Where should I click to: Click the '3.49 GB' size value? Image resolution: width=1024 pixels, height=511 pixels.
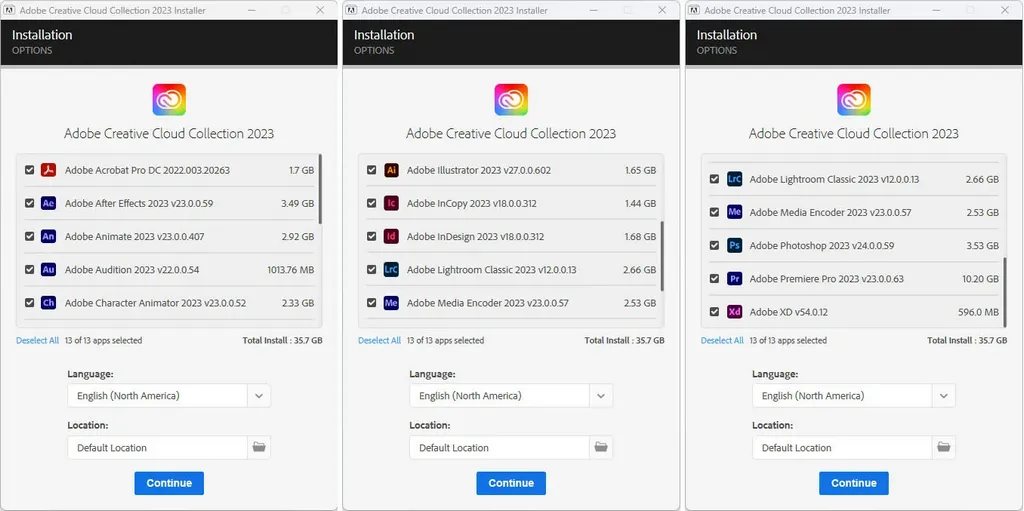click(298, 203)
